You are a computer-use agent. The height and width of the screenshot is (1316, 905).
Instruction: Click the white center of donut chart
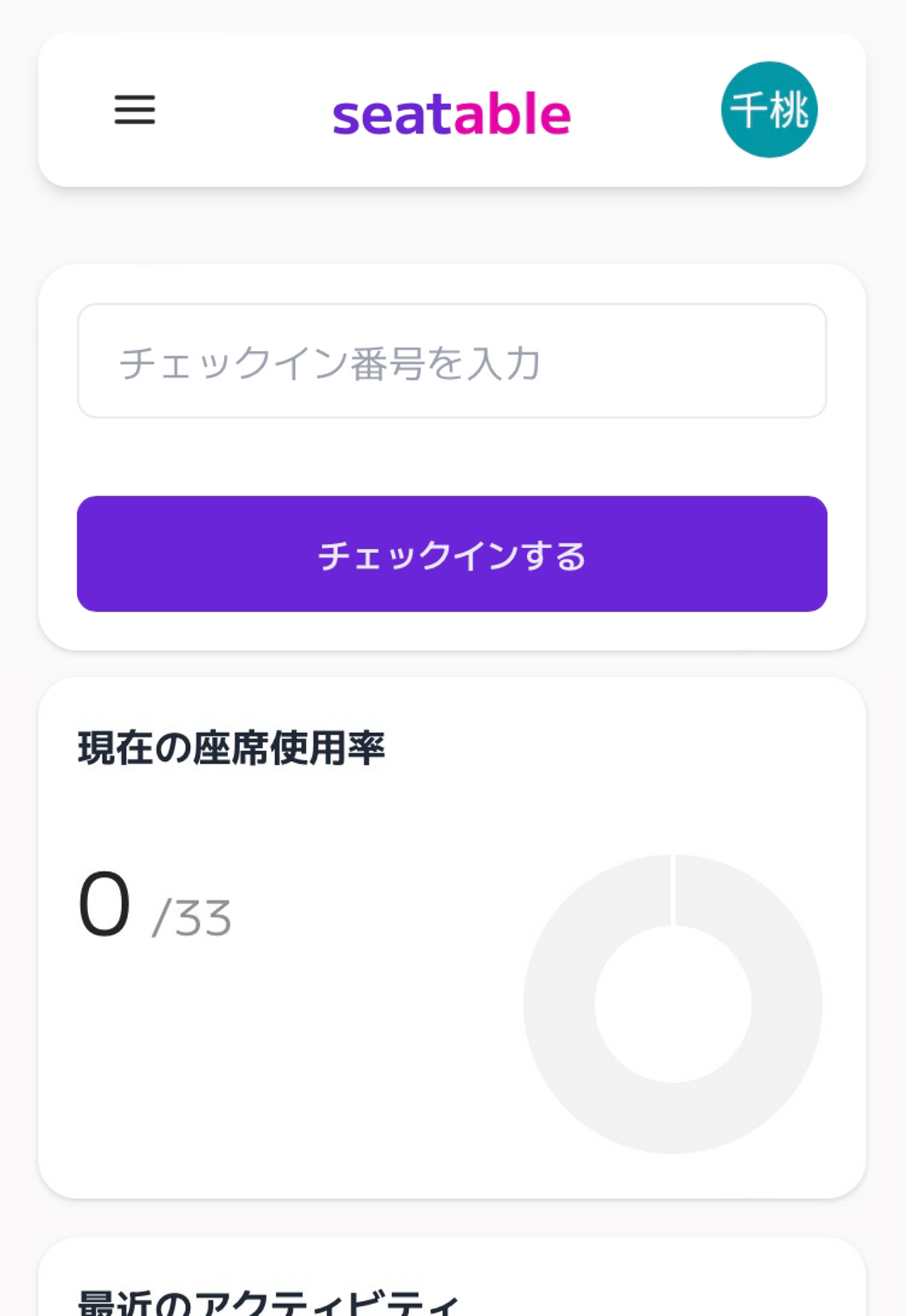point(672,1004)
